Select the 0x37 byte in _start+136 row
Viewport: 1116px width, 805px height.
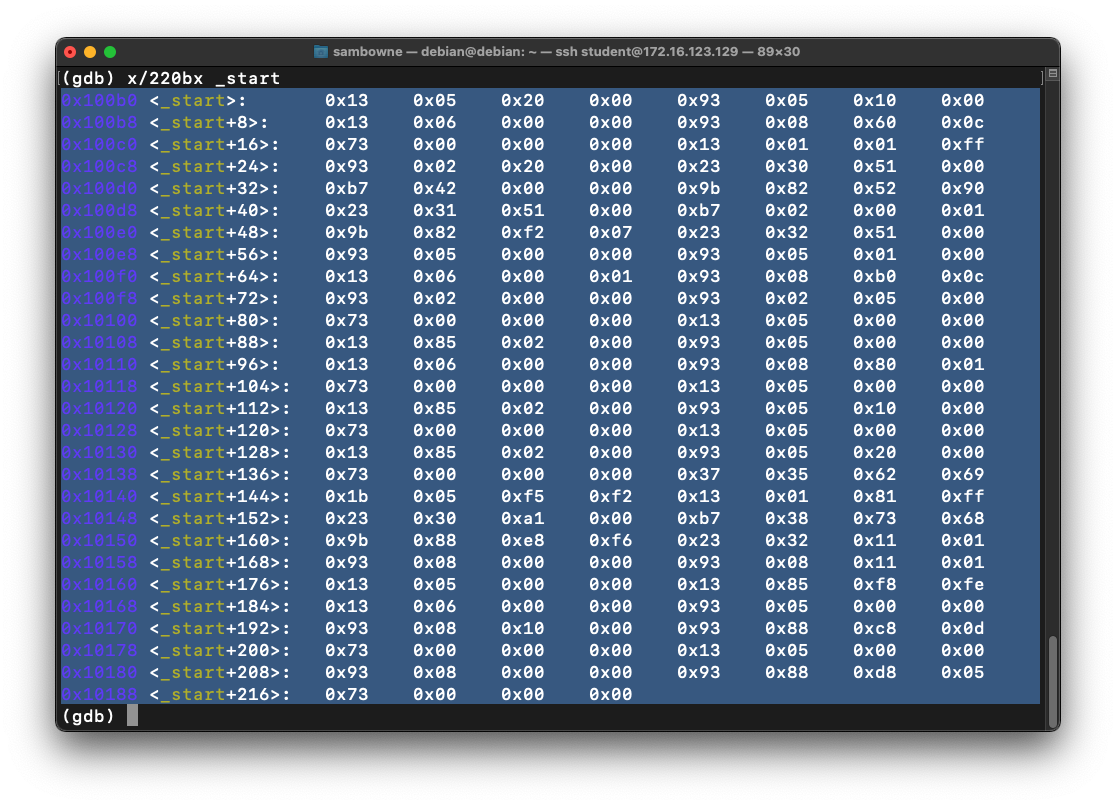pyautogui.click(x=698, y=474)
